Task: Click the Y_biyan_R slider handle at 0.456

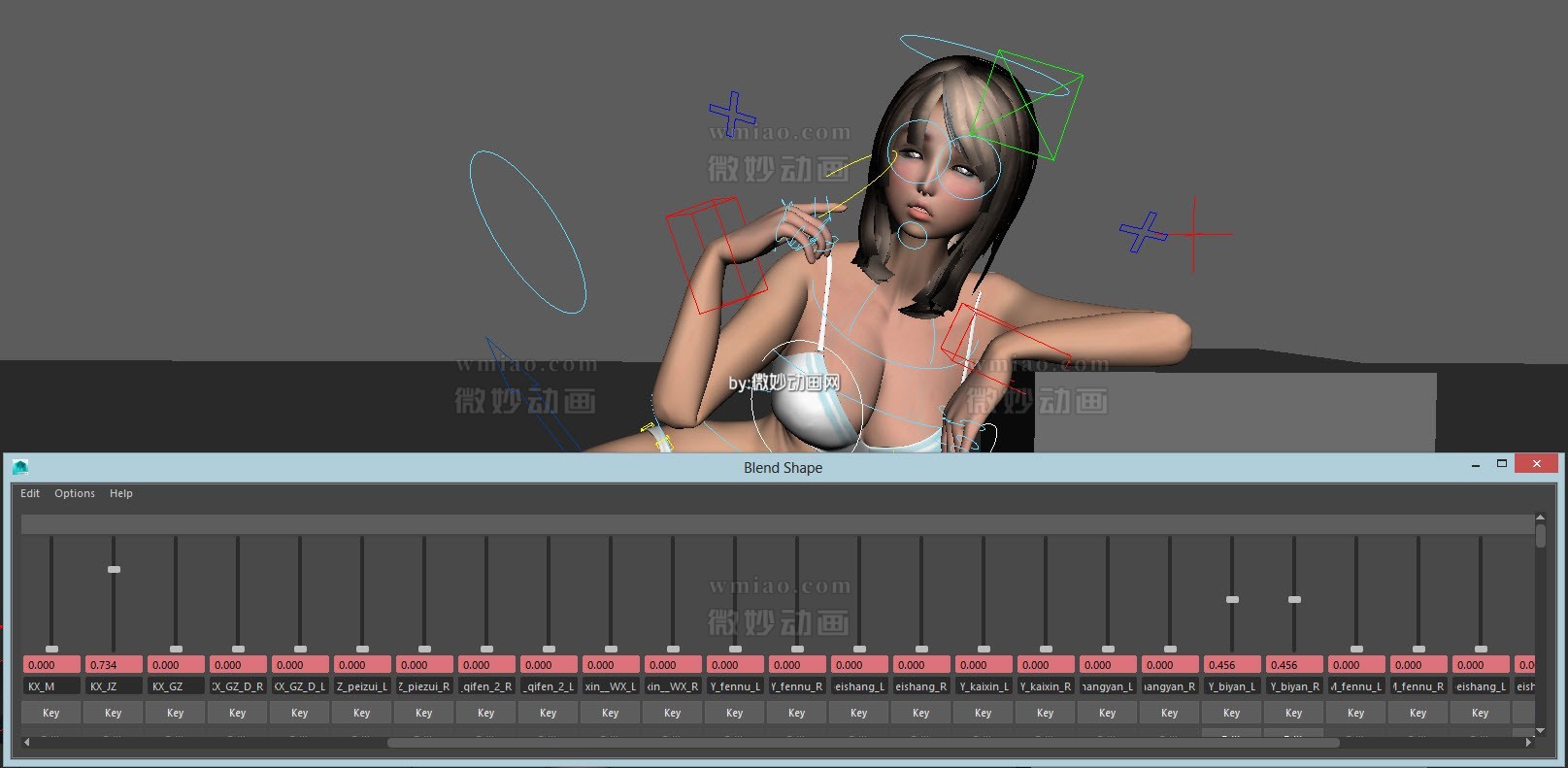Action: (1294, 599)
